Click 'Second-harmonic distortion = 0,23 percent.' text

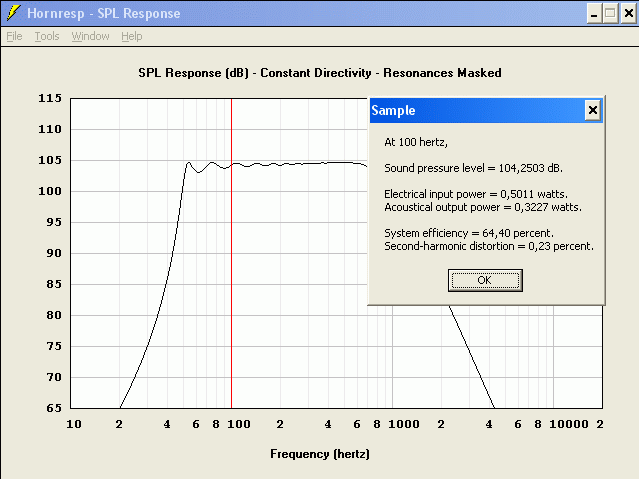pos(489,246)
